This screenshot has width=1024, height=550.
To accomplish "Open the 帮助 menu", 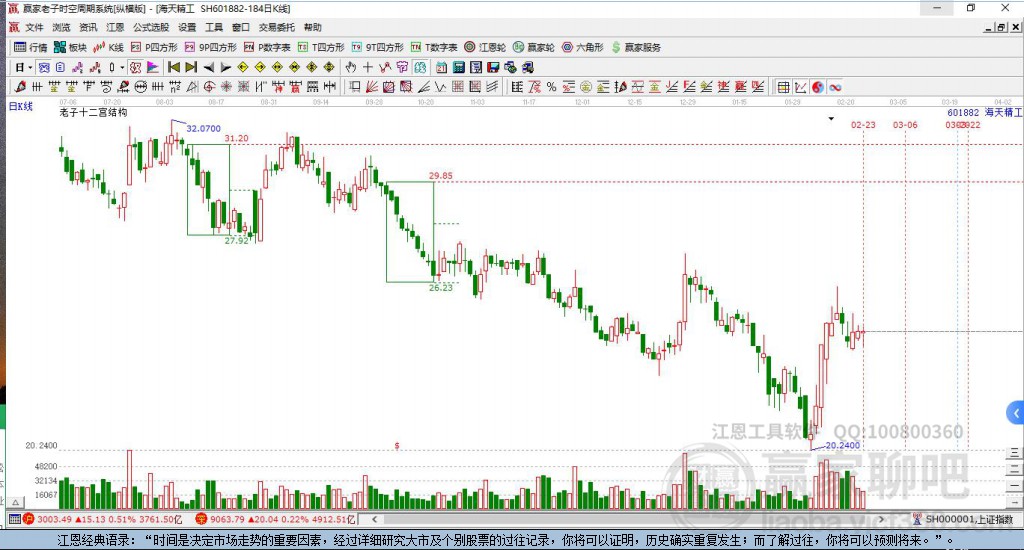I will coord(312,27).
